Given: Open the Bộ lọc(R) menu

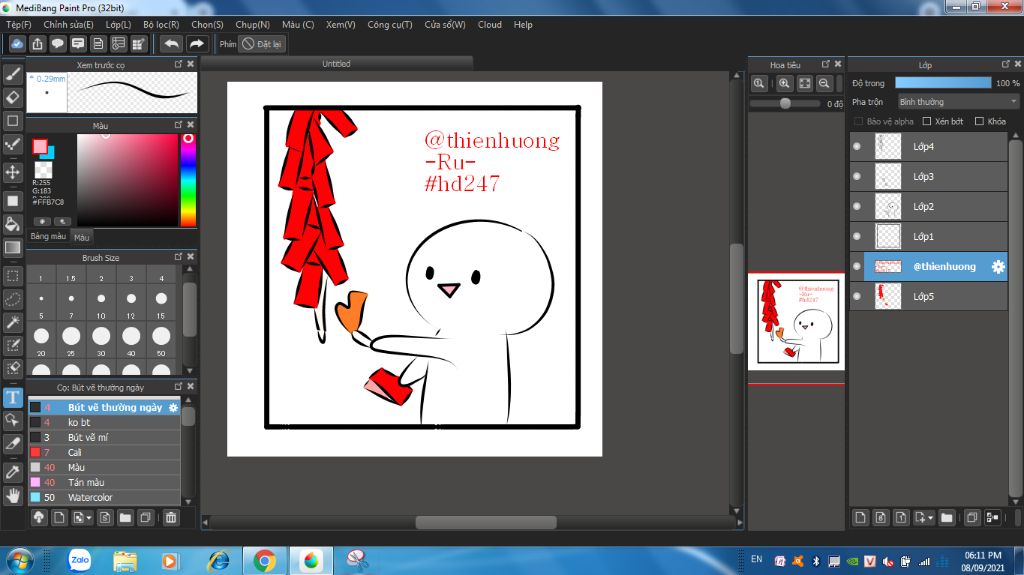Looking at the screenshot, I should click(x=161, y=25).
